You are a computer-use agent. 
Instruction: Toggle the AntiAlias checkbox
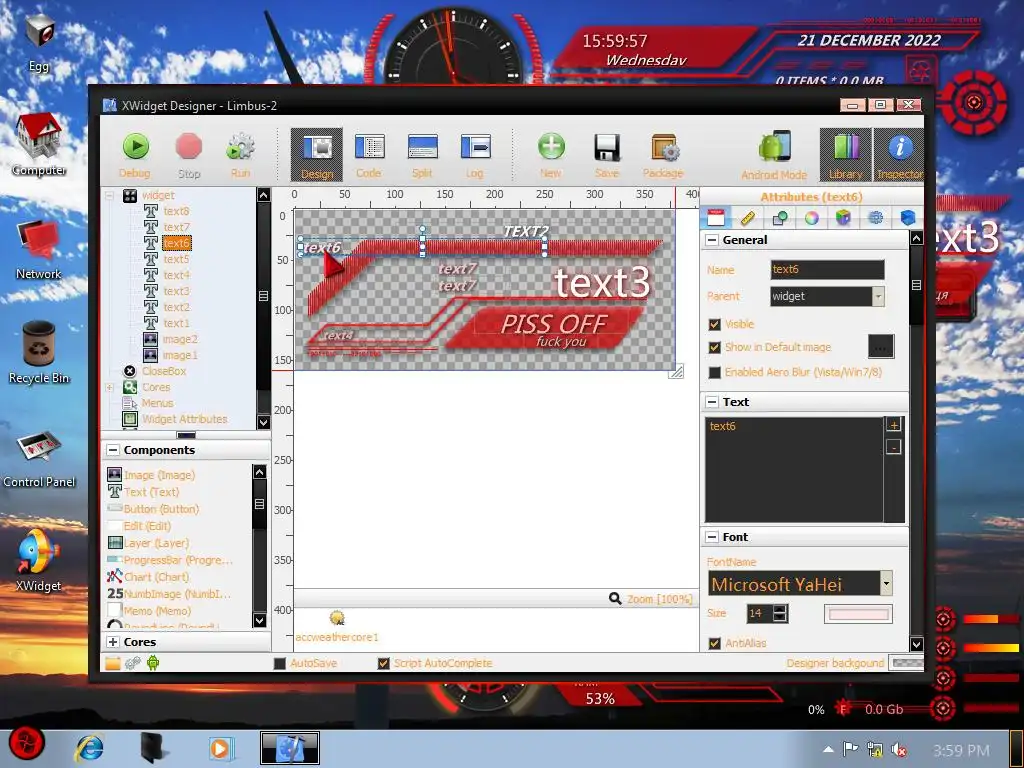pos(714,643)
